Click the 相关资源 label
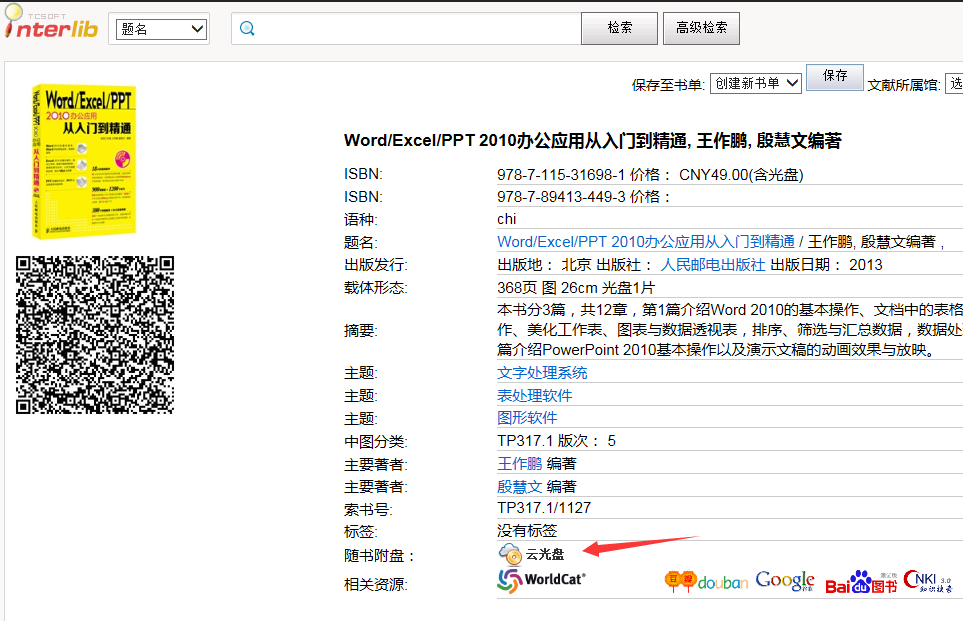Viewport: 963px width, 621px height. [375, 584]
